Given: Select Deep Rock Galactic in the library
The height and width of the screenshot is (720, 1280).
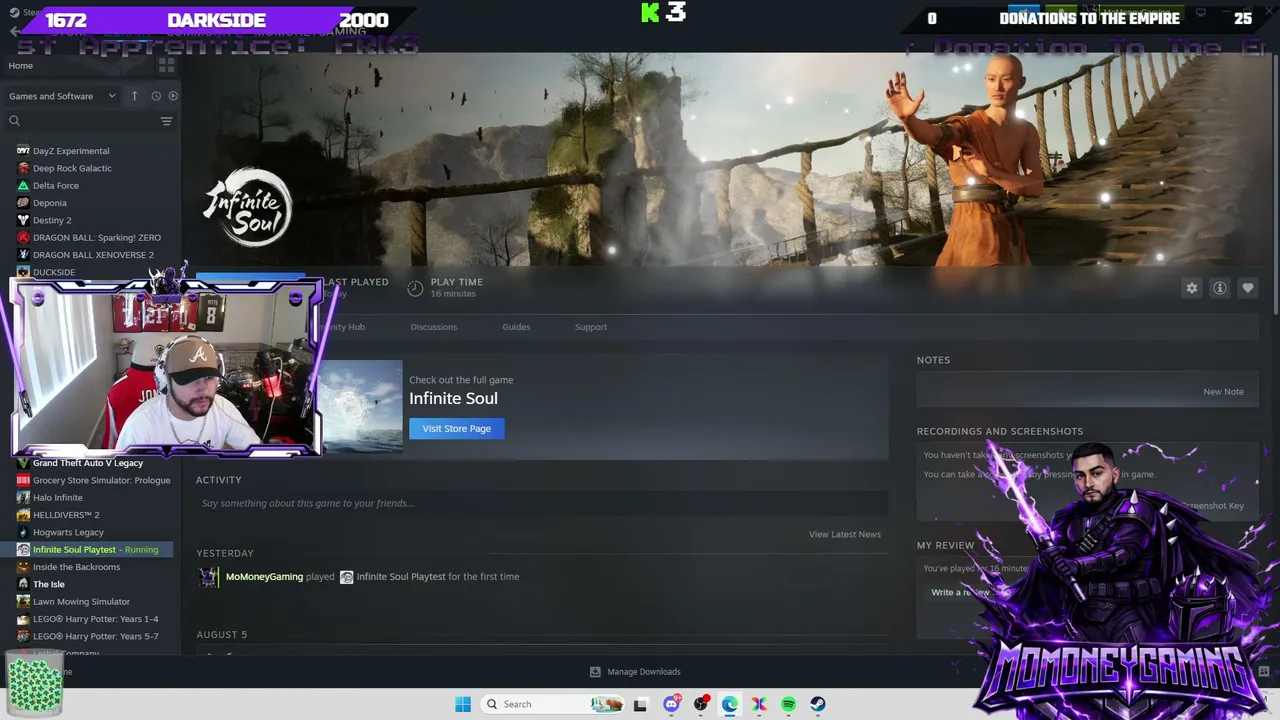Looking at the screenshot, I should click(72, 168).
